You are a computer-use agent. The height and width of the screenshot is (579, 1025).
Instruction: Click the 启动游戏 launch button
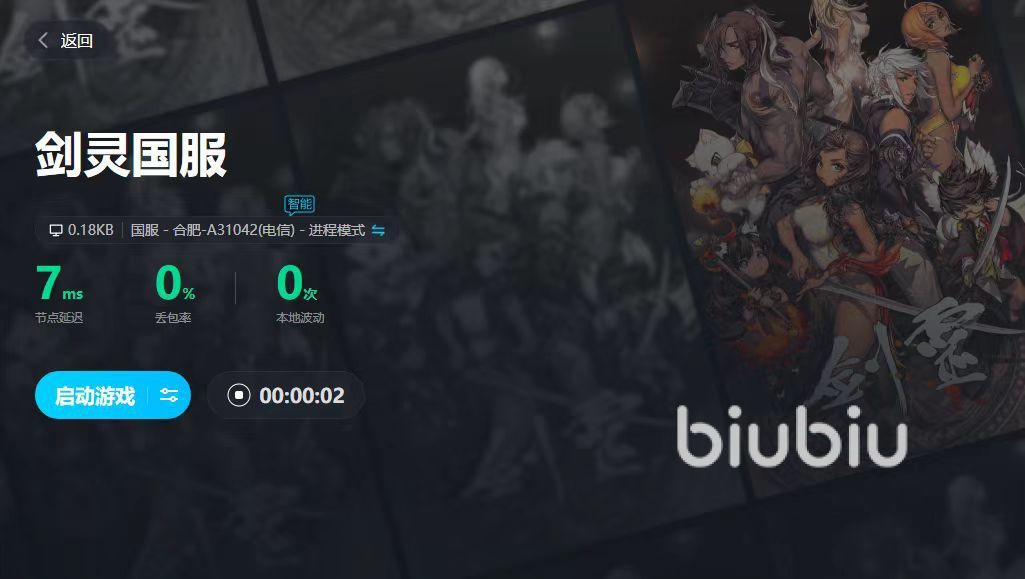(x=95, y=395)
